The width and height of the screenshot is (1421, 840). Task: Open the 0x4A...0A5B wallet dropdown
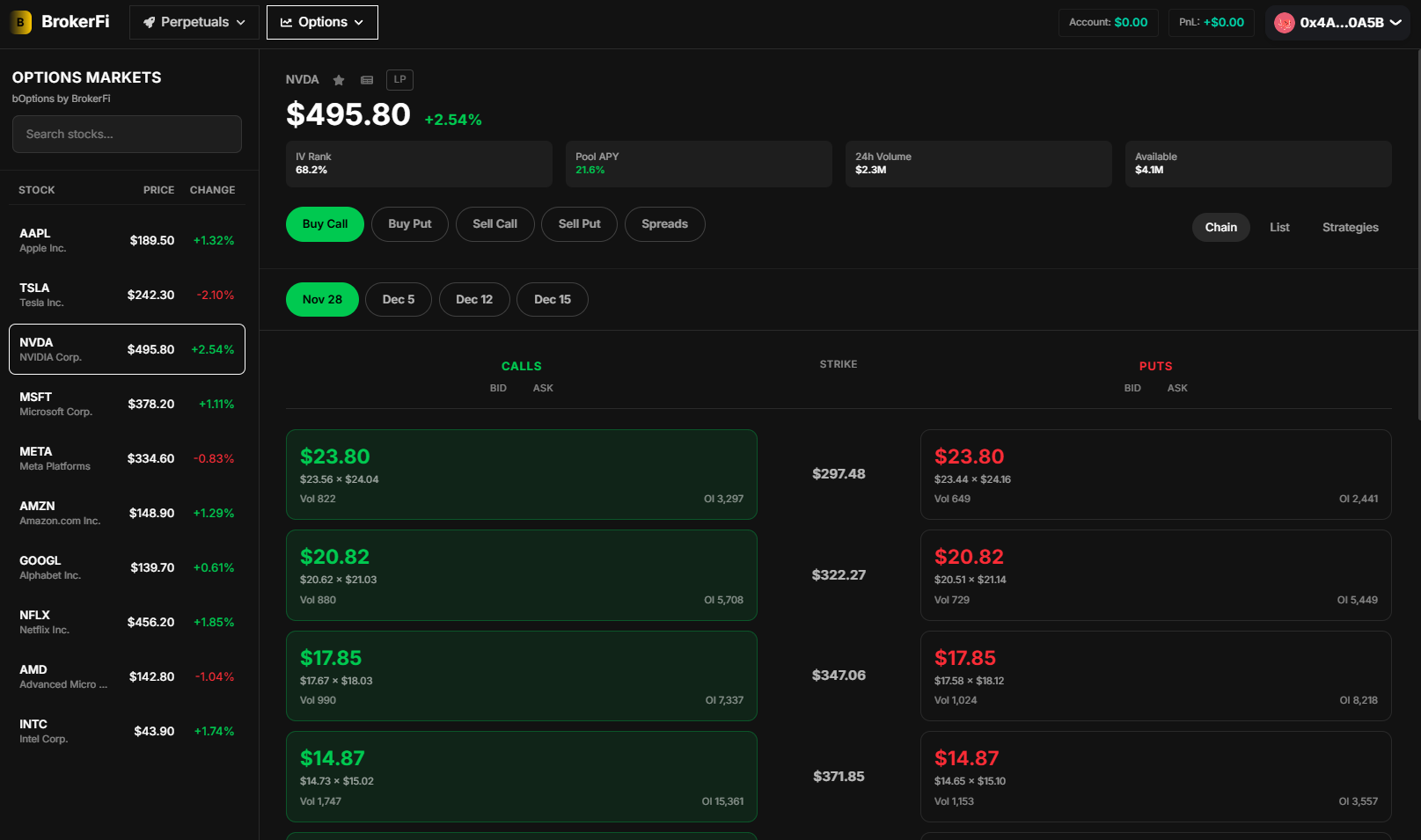click(1337, 22)
